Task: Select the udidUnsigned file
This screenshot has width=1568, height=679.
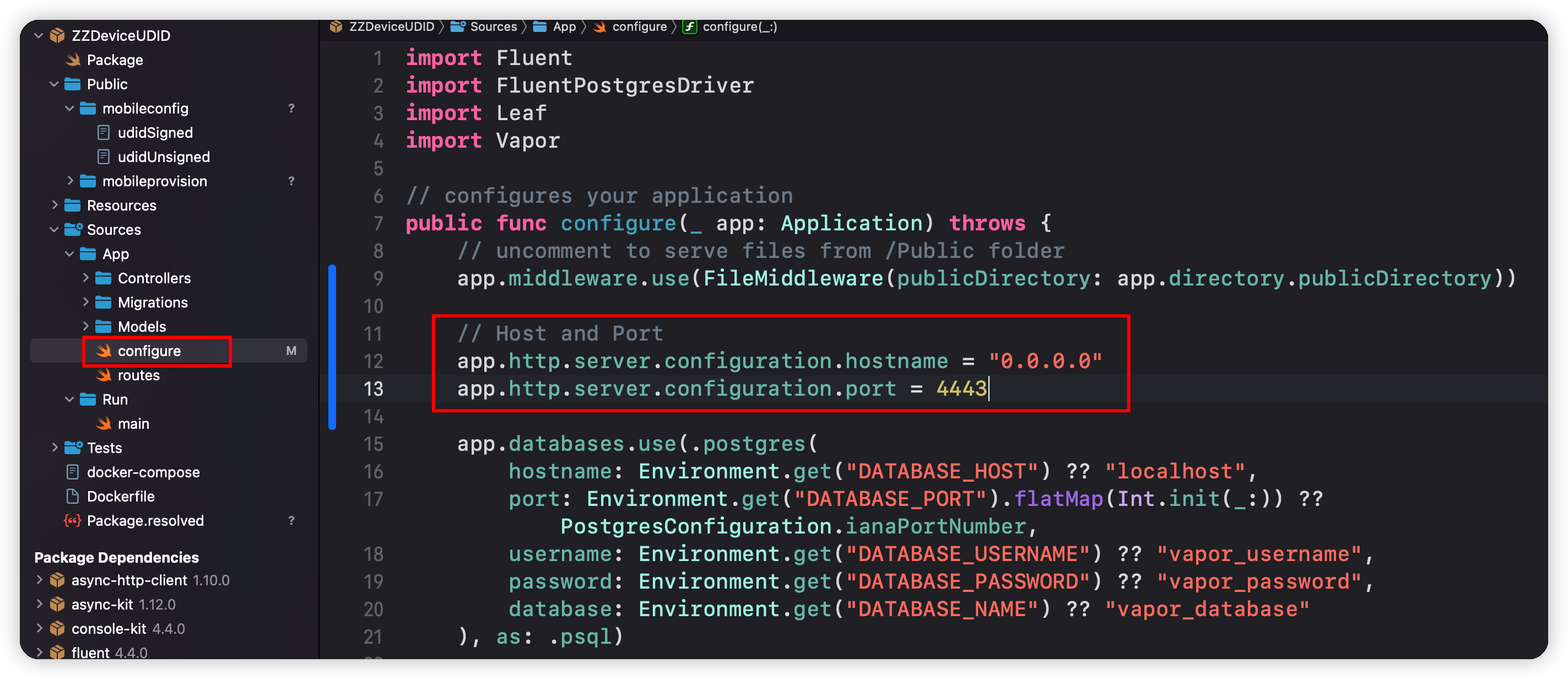Action: tap(163, 157)
